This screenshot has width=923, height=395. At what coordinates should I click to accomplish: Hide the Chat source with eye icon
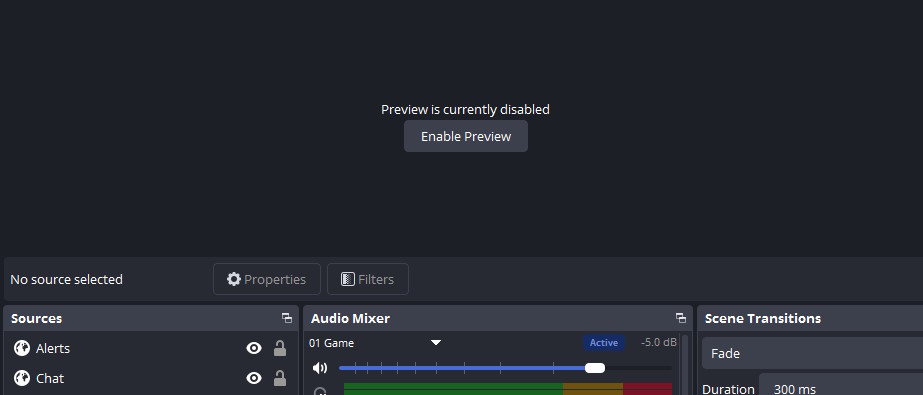(254, 378)
